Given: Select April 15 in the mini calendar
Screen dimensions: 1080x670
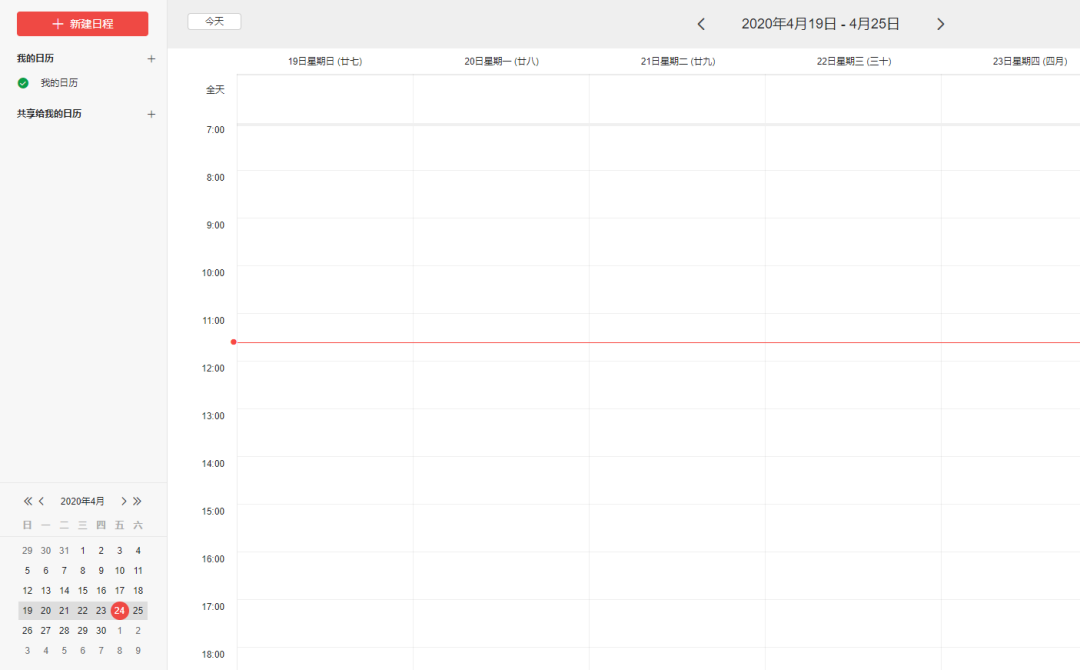Looking at the screenshot, I should pos(83,590).
